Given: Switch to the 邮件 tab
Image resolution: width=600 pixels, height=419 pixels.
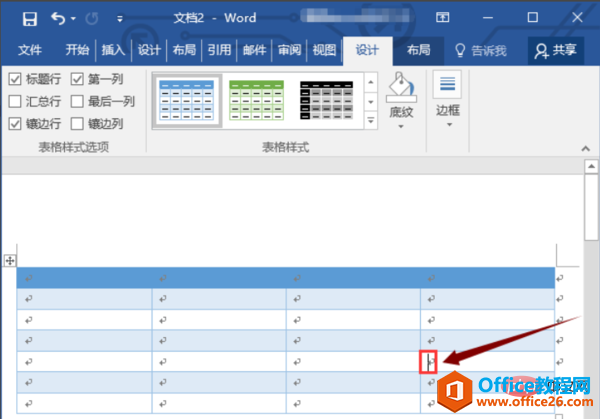Looking at the screenshot, I should (254, 50).
